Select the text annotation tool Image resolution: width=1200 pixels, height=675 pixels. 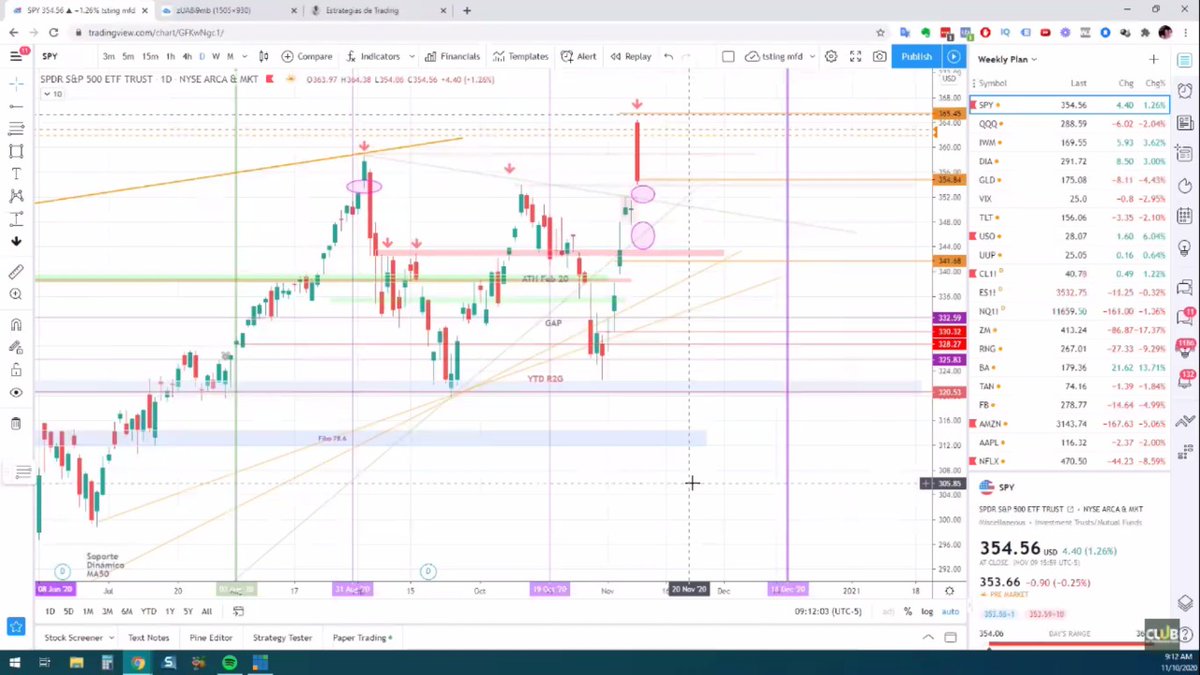(x=16, y=173)
